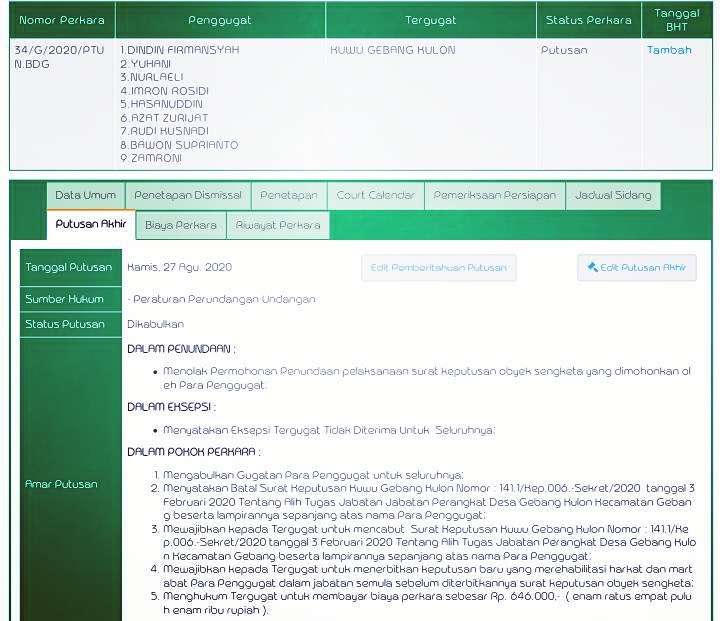
Task: Open the Data Umum tab
Action: 85,195
